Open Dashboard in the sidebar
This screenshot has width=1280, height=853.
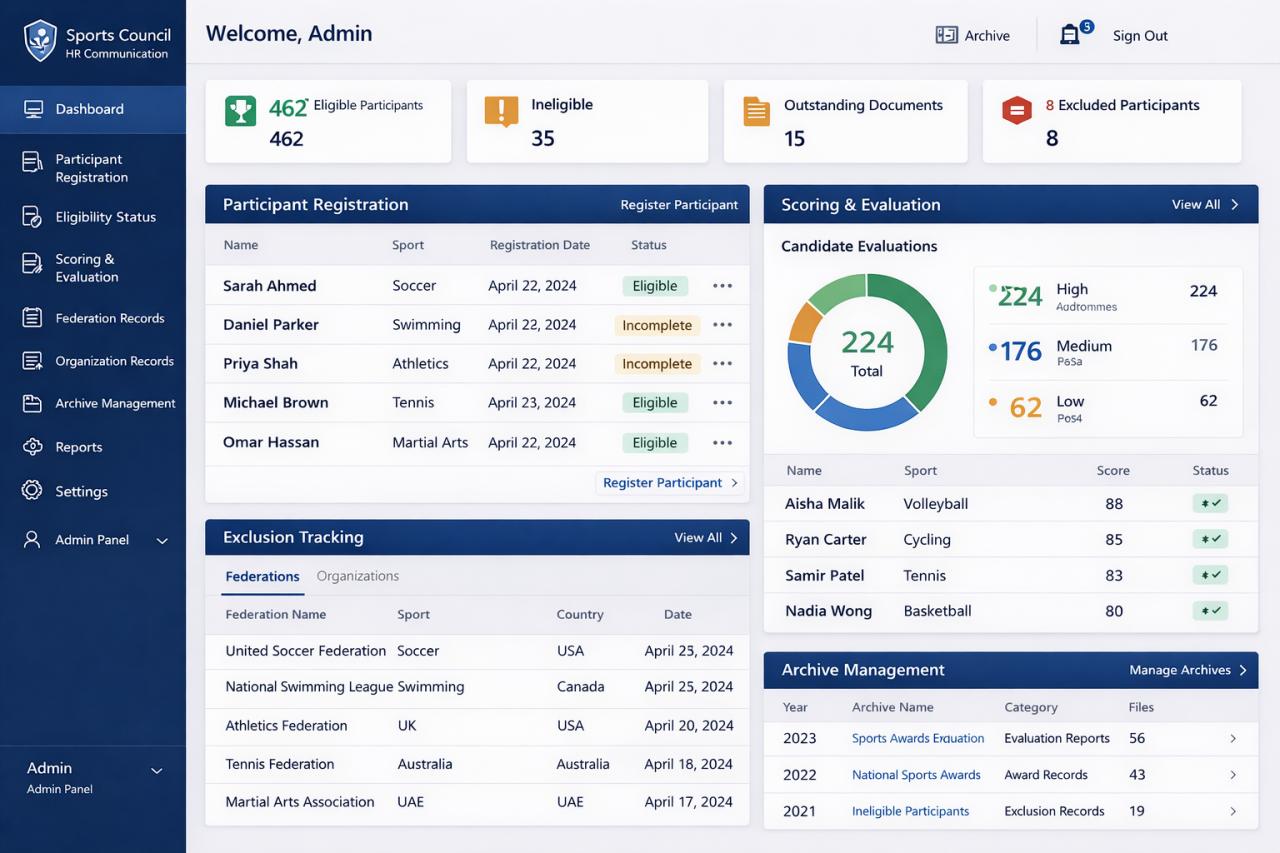[93, 109]
